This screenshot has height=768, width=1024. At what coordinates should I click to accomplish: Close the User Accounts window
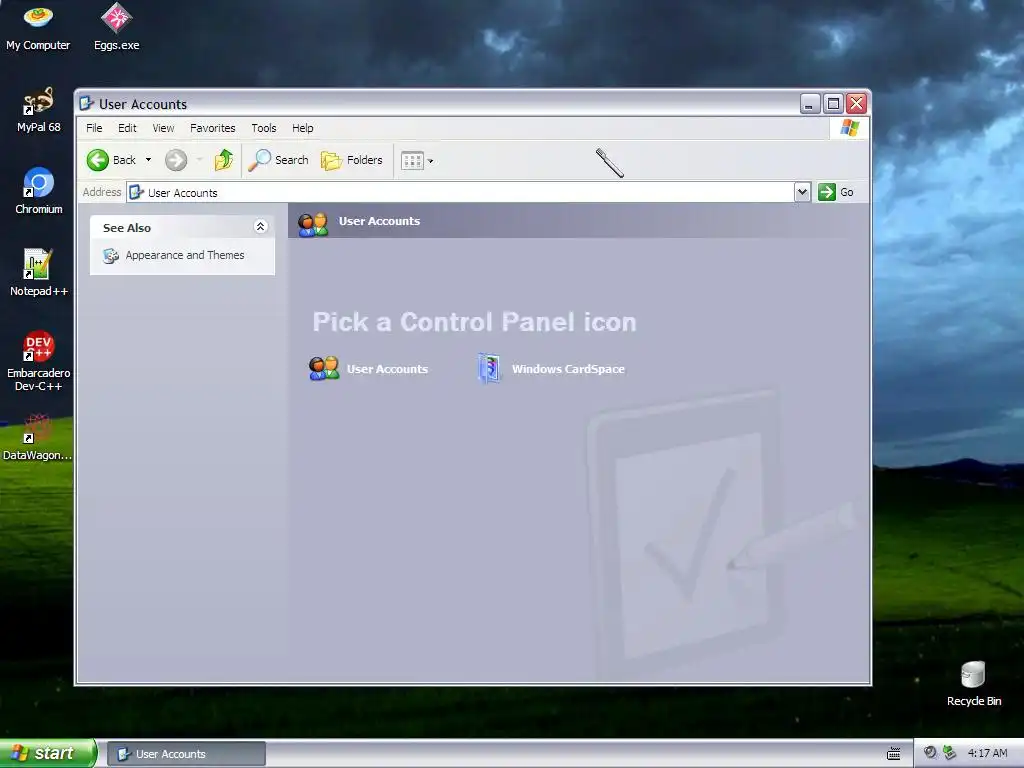pyautogui.click(x=856, y=104)
